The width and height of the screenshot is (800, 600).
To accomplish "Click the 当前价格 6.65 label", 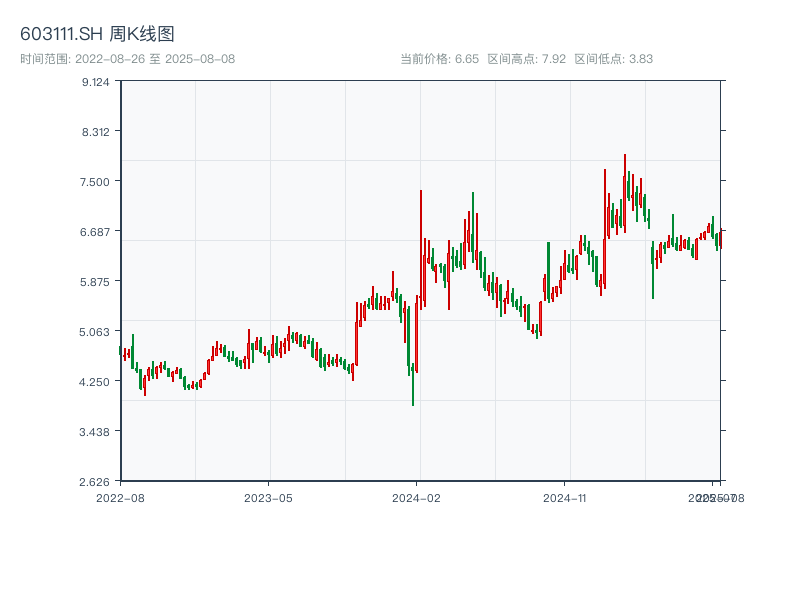I will coord(439,59).
